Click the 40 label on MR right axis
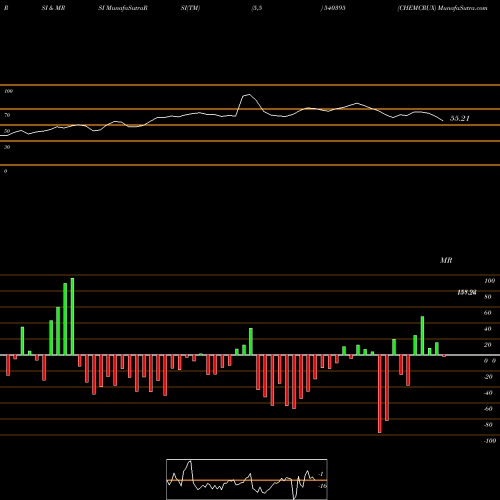 488,329
